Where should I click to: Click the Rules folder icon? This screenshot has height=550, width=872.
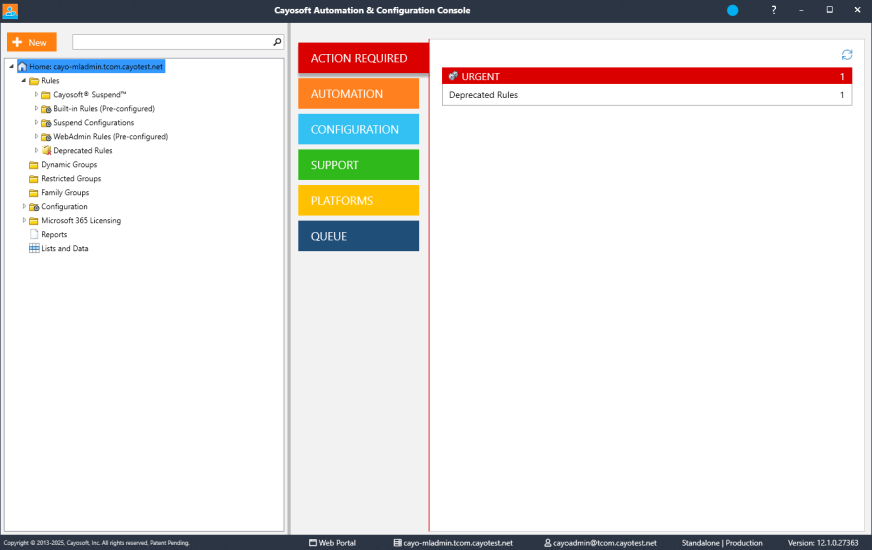tap(34, 81)
